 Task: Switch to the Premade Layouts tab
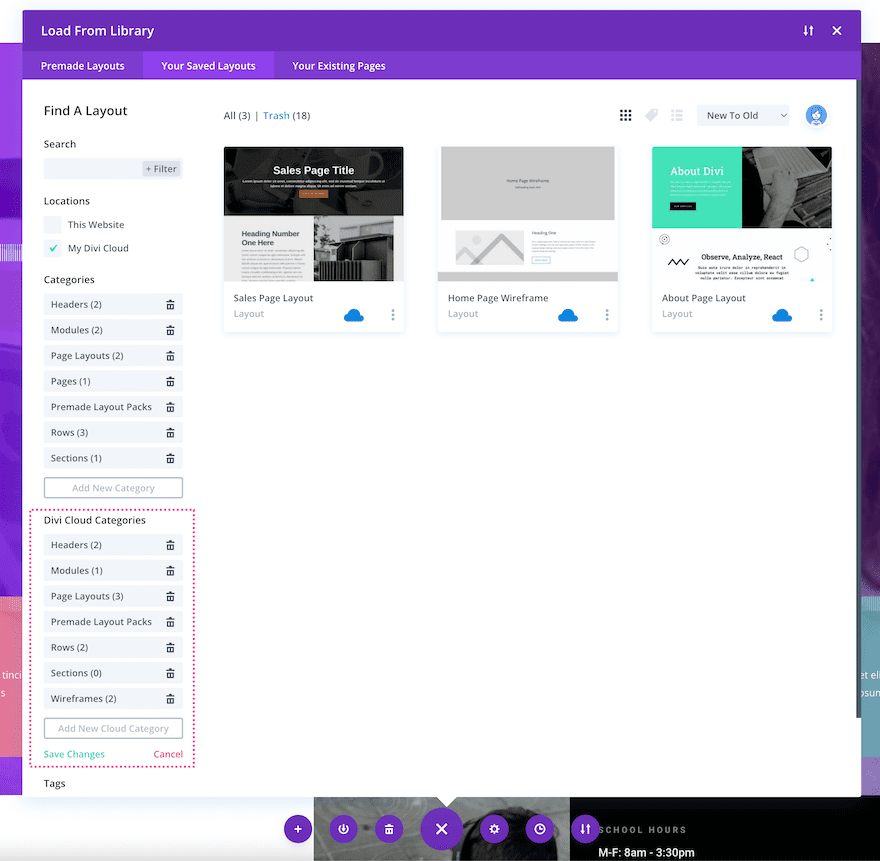(83, 66)
